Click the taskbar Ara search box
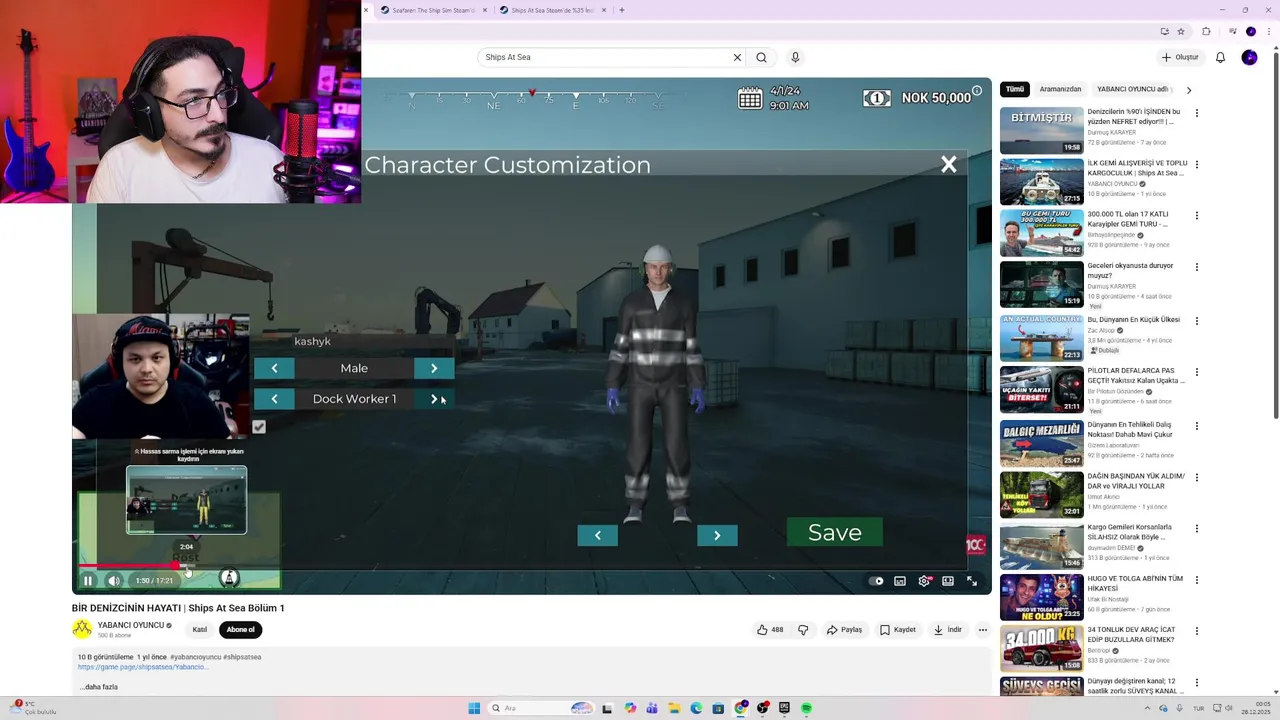Screen dimensions: 1280x720 click(x=542, y=708)
